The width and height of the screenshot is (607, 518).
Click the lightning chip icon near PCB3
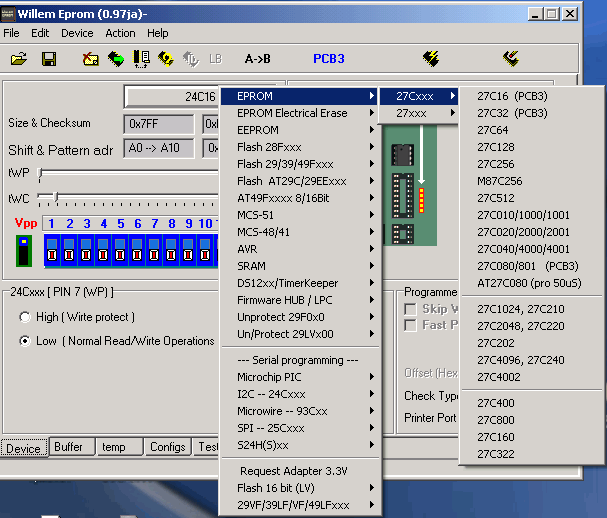[431, 59]
